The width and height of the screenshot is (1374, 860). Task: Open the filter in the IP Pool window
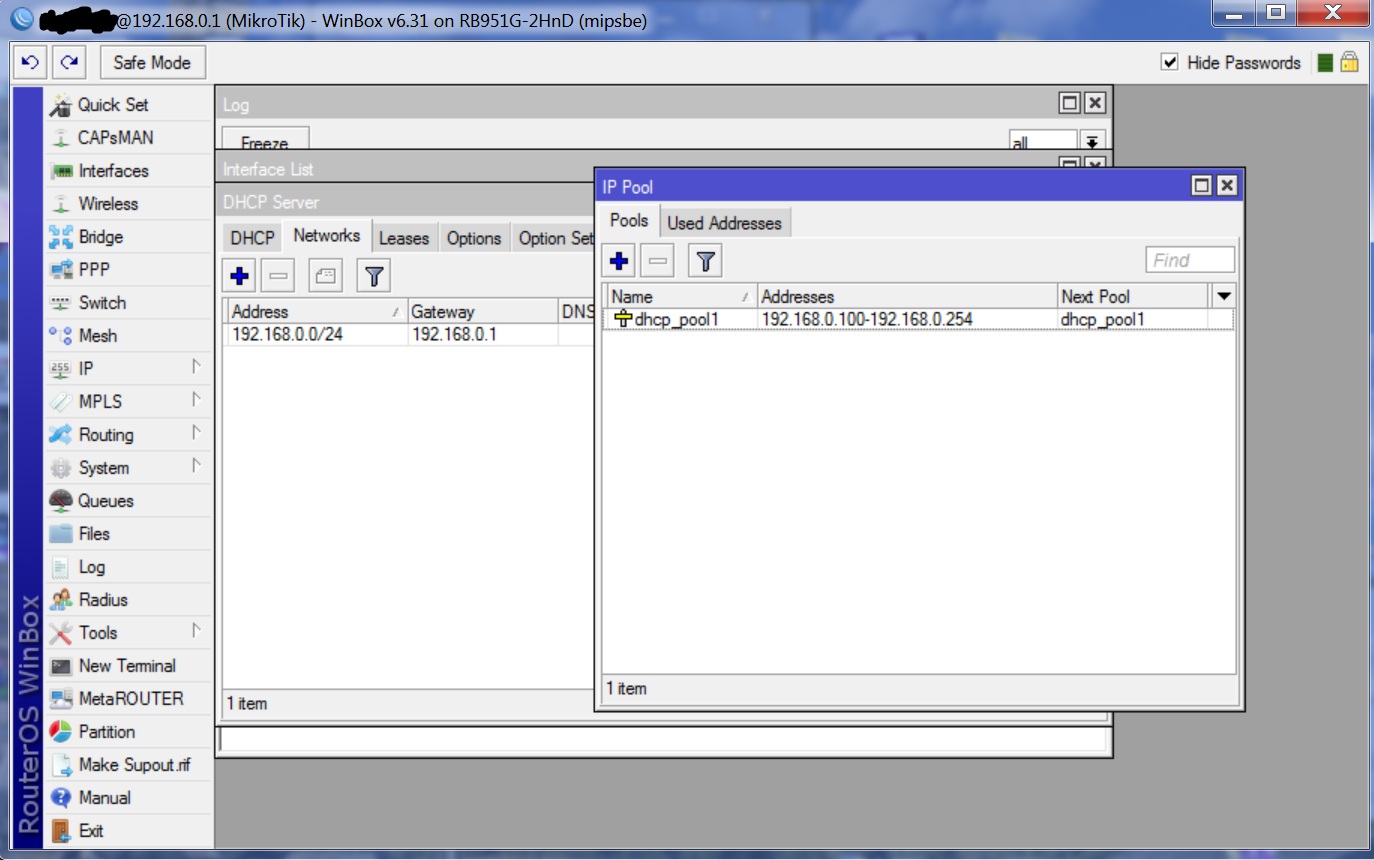tap(705, 261)
